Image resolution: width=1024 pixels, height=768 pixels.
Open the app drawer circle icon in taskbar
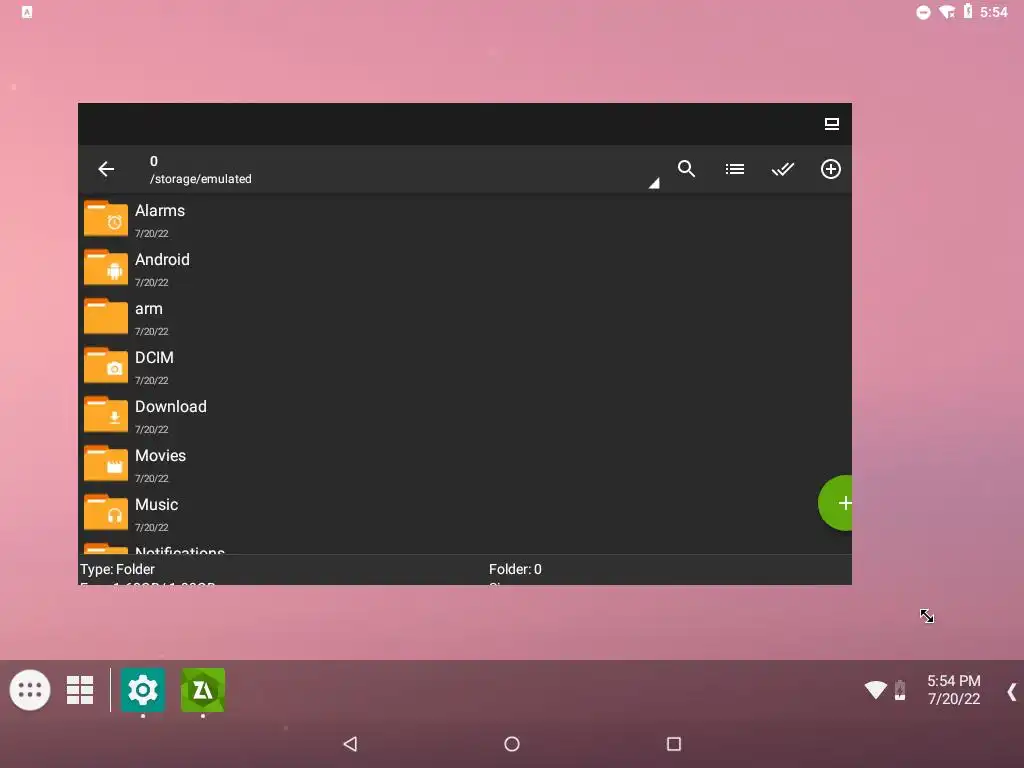point(30,690)
